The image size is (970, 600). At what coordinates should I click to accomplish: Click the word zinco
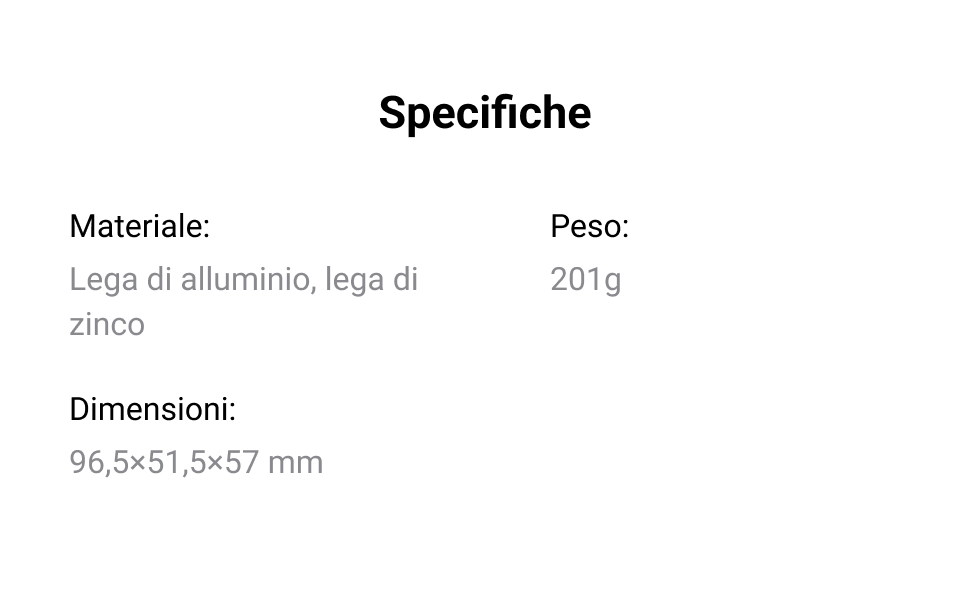click(x=107, y=325)
